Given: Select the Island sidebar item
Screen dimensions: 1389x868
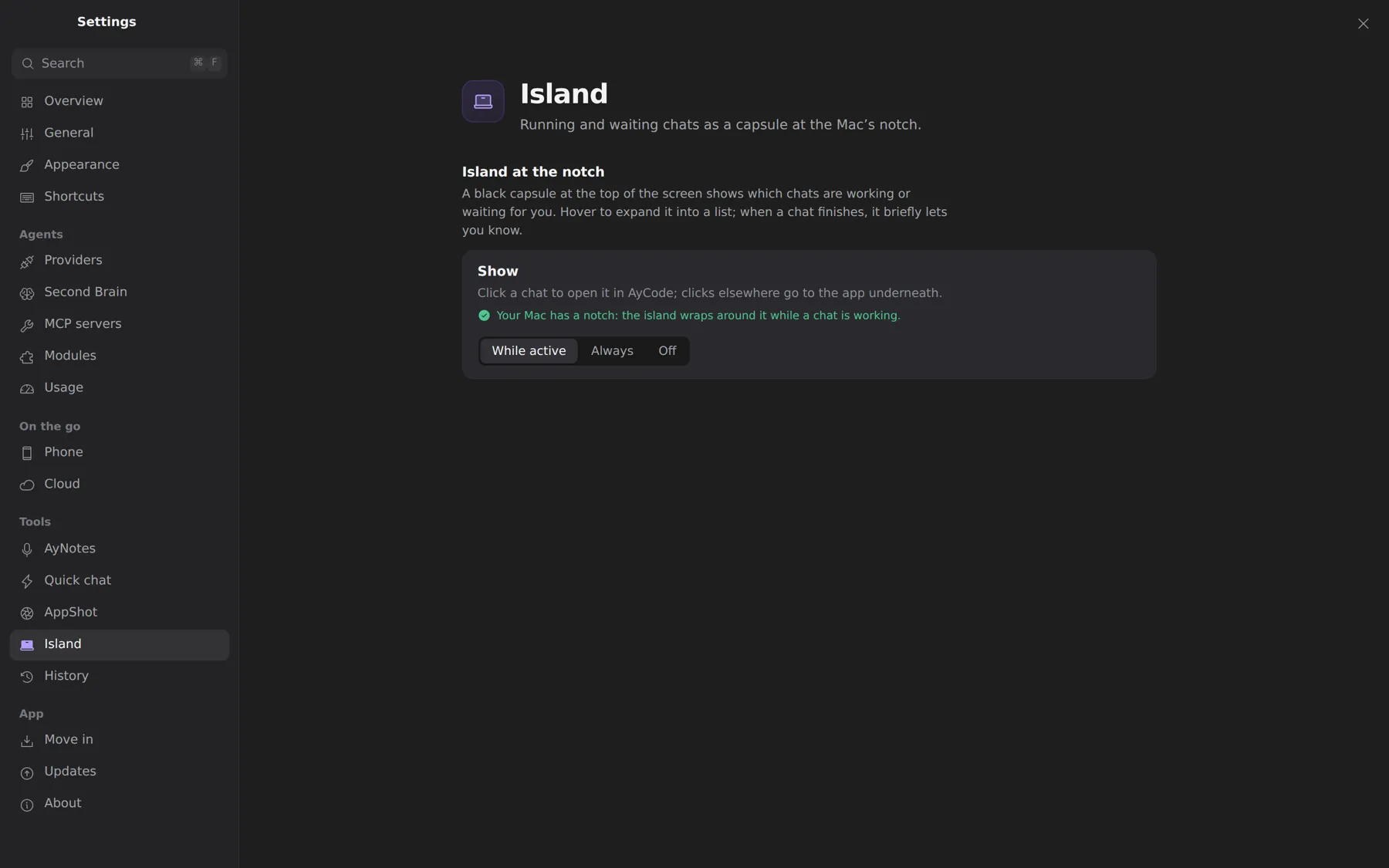Looking at the screenshot, I should pyautogui.click(x=120, y=644).
